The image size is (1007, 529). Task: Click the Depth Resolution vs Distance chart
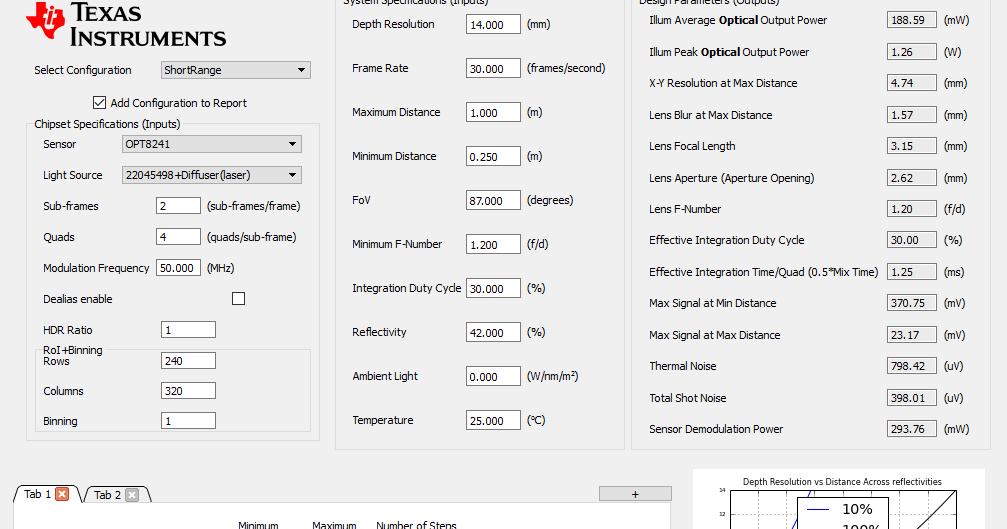pyautogui.click(x=839, y=499)
